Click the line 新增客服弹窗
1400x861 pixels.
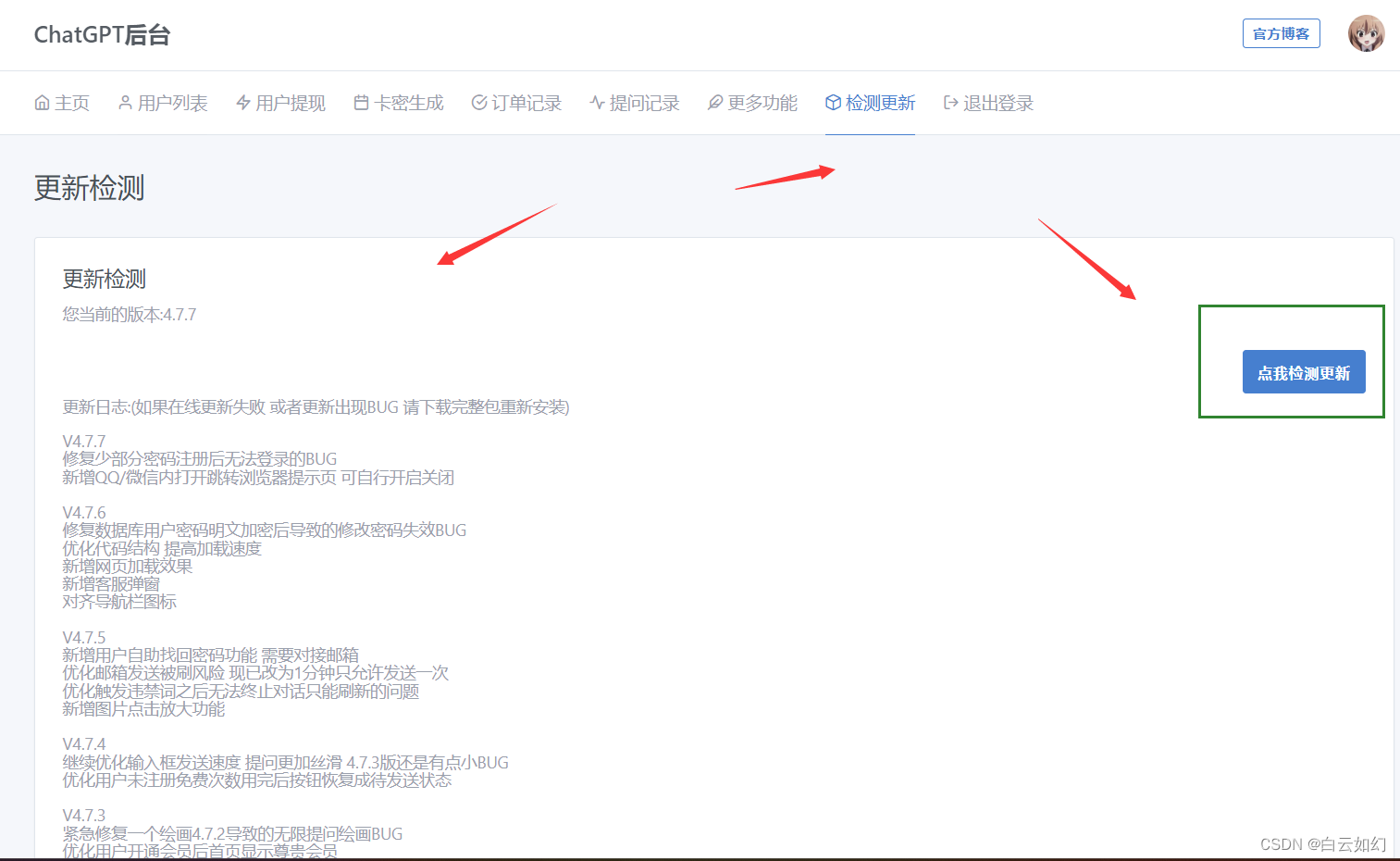pos(111,584)
